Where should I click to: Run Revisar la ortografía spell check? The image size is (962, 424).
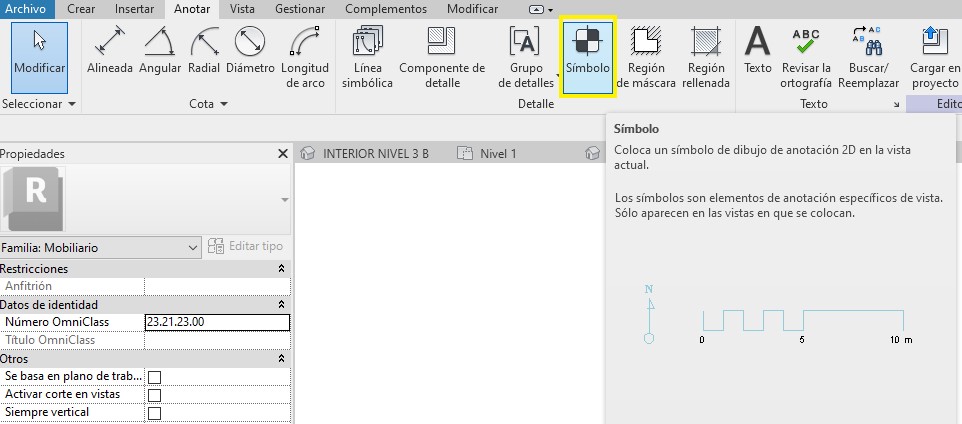pos(805,58)
